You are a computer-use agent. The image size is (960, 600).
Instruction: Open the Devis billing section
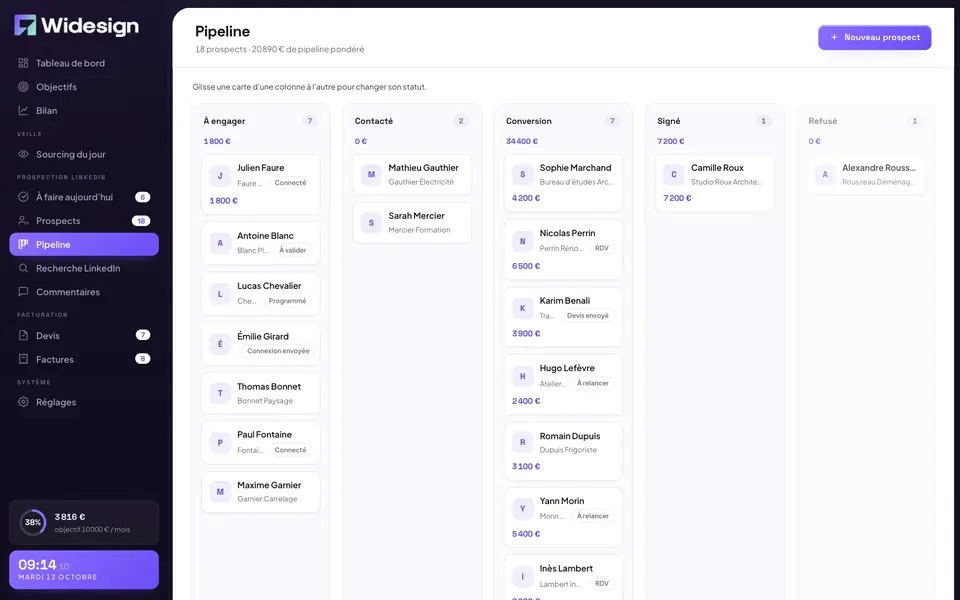[x=84, y=336]
